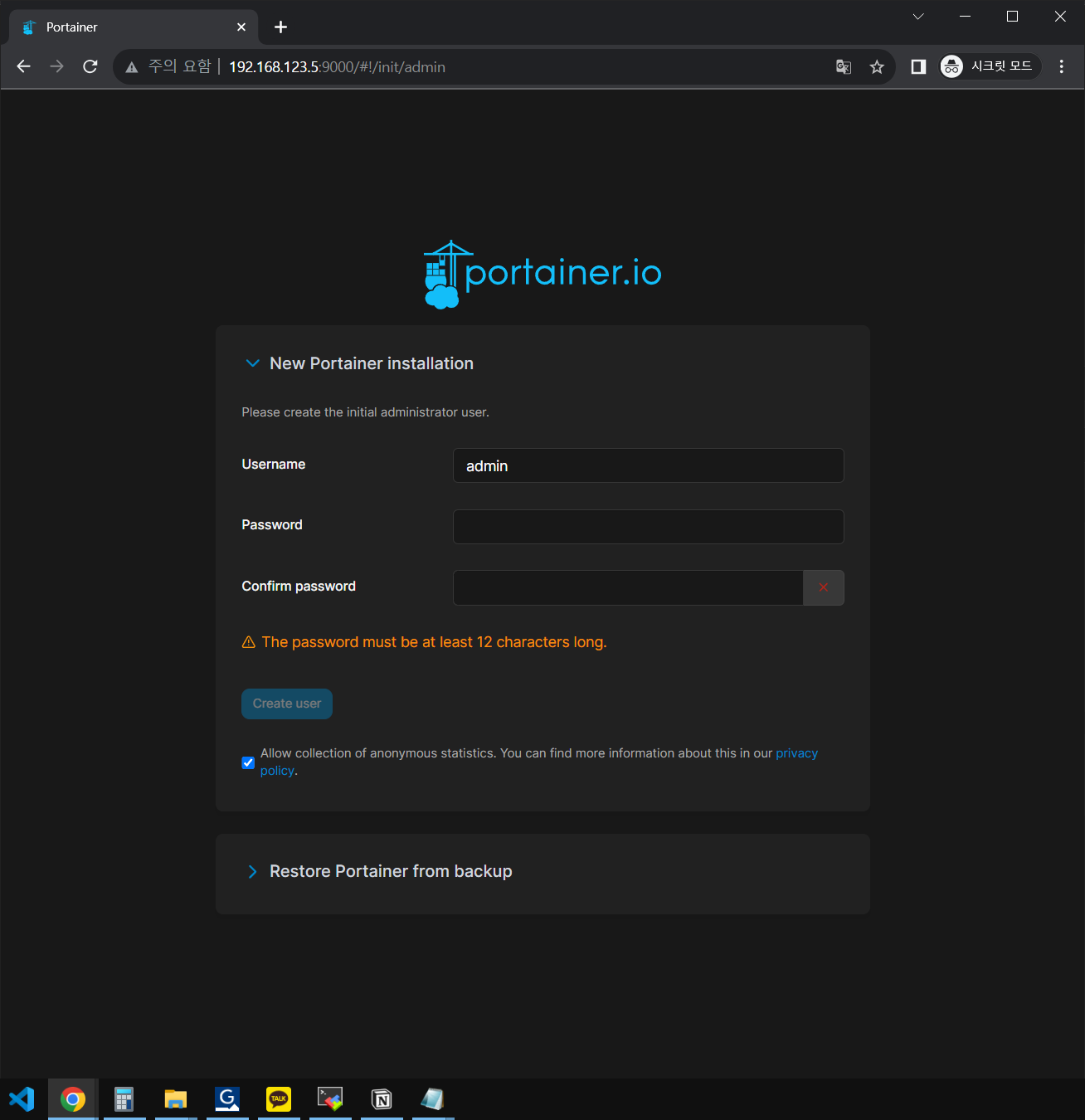
Task: Uncheck anonymous statistics collection checkbox
Action: point(248,762)
